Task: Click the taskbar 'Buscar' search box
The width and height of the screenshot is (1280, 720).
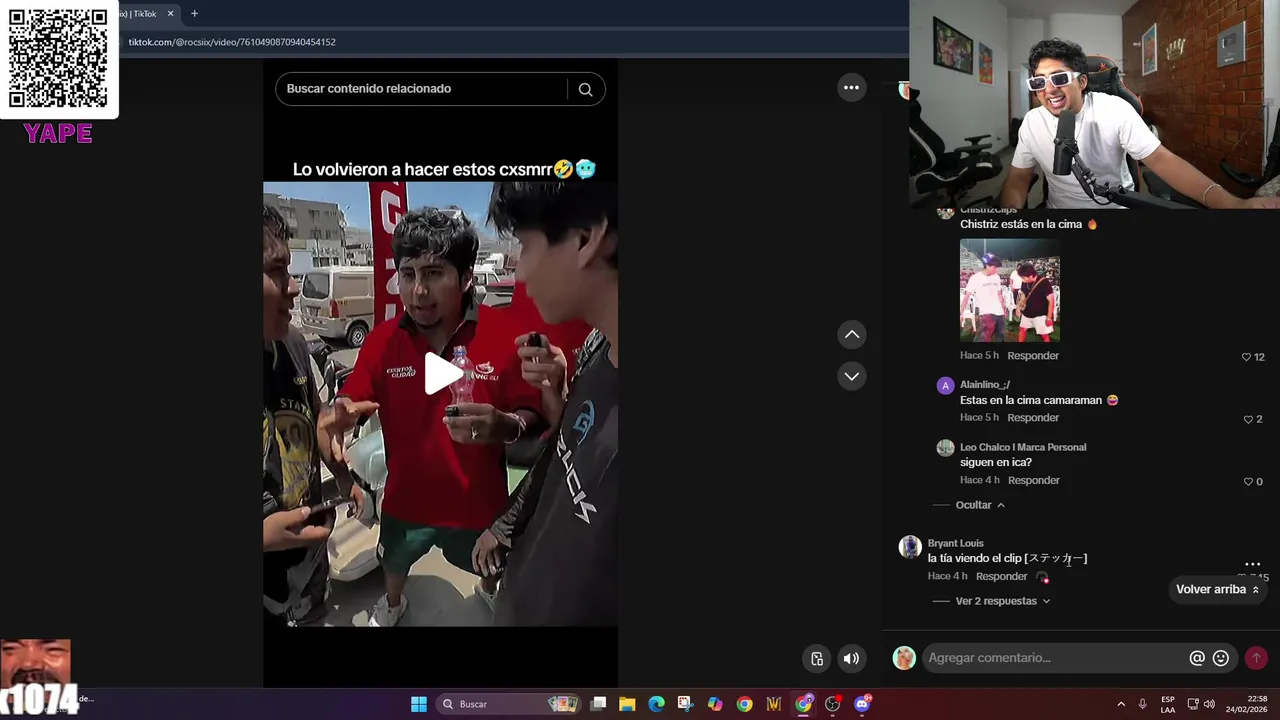Action: click(510, 704)
